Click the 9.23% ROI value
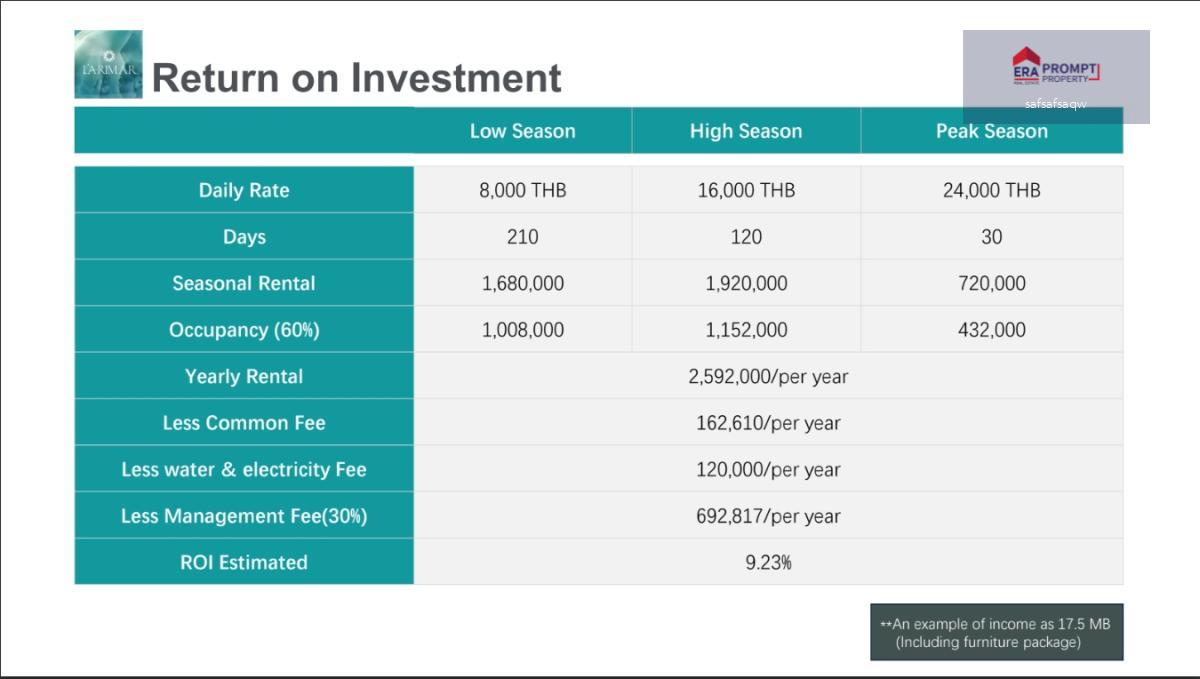 coord(768,562)
